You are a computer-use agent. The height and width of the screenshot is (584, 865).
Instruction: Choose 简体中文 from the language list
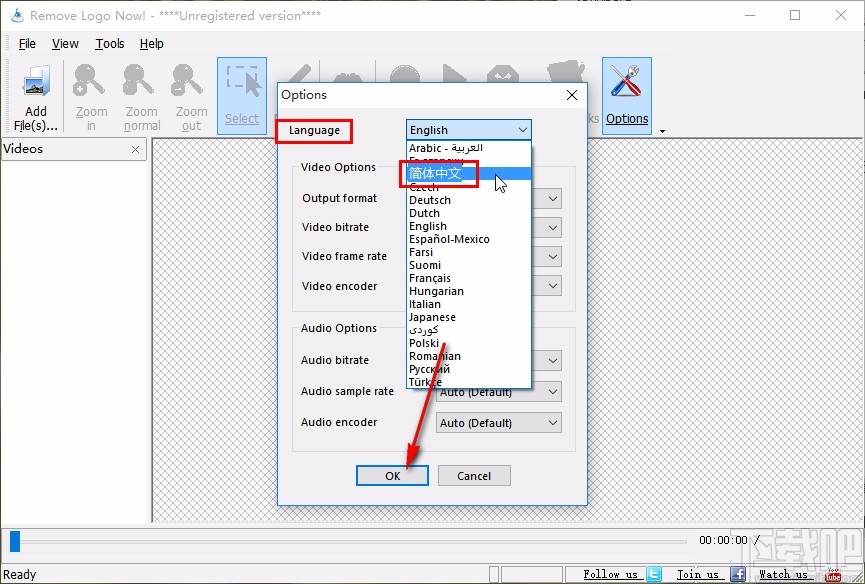(469, 173)
